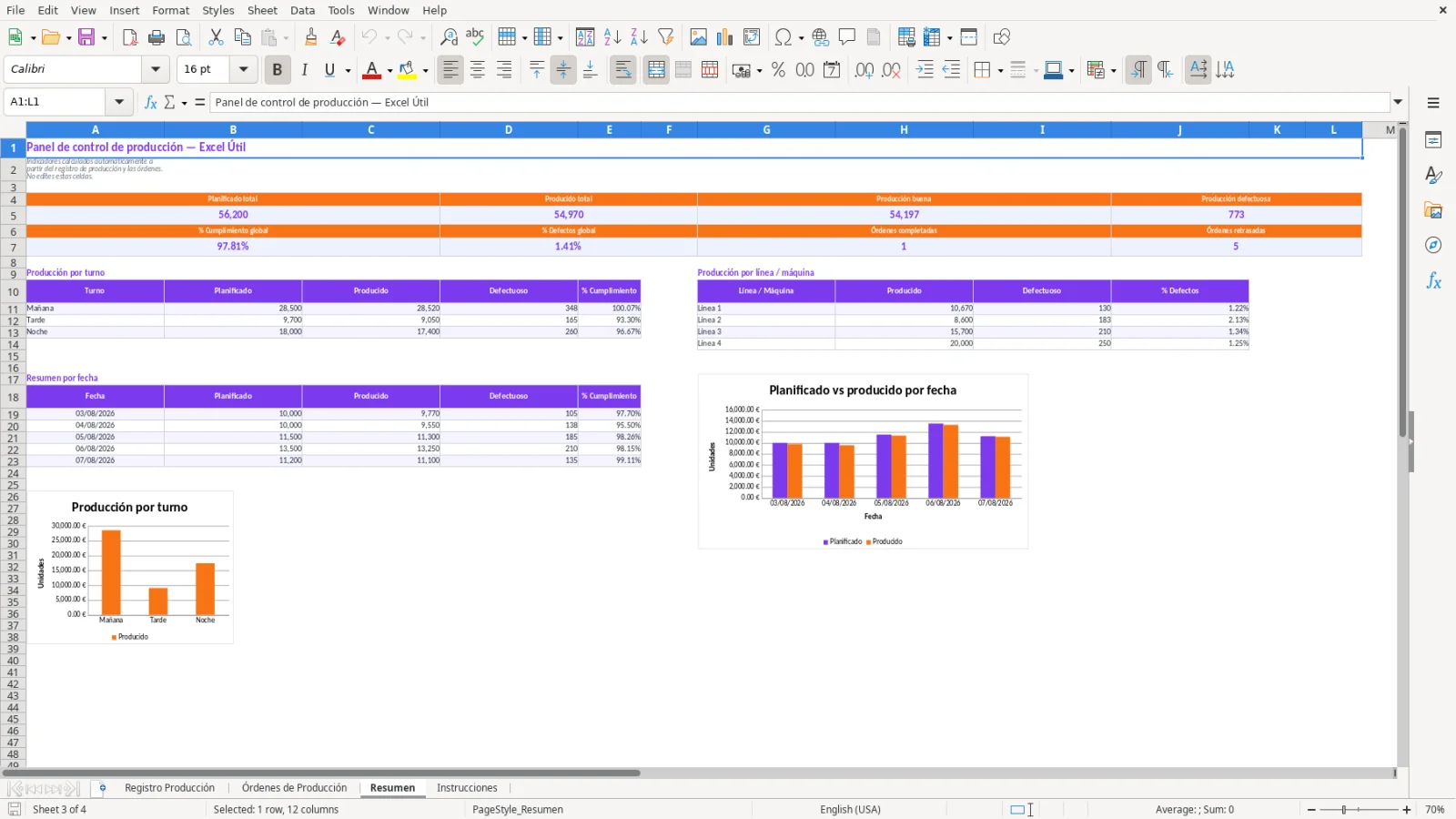Insert a pivot table
This screenshot has height=819, width=1456.
click(x=752, y=37)
